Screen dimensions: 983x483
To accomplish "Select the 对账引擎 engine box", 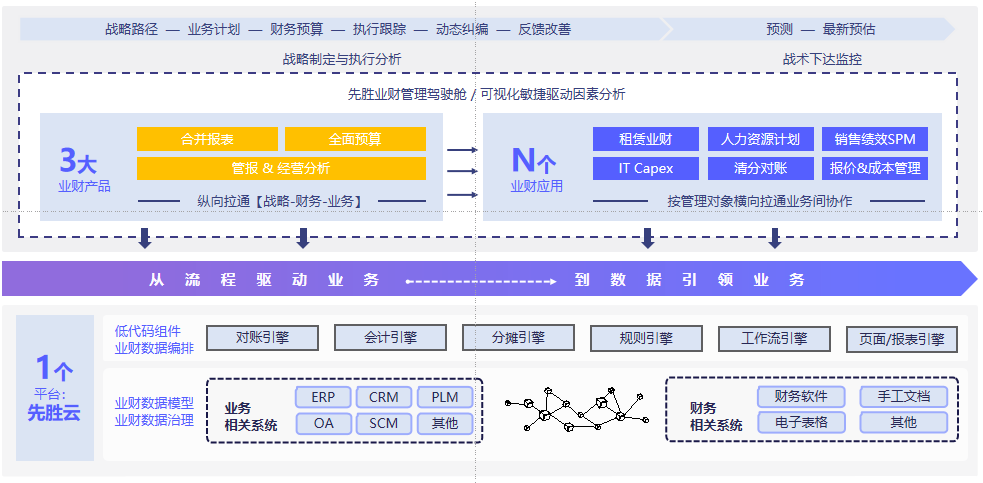I will (262, 338).
